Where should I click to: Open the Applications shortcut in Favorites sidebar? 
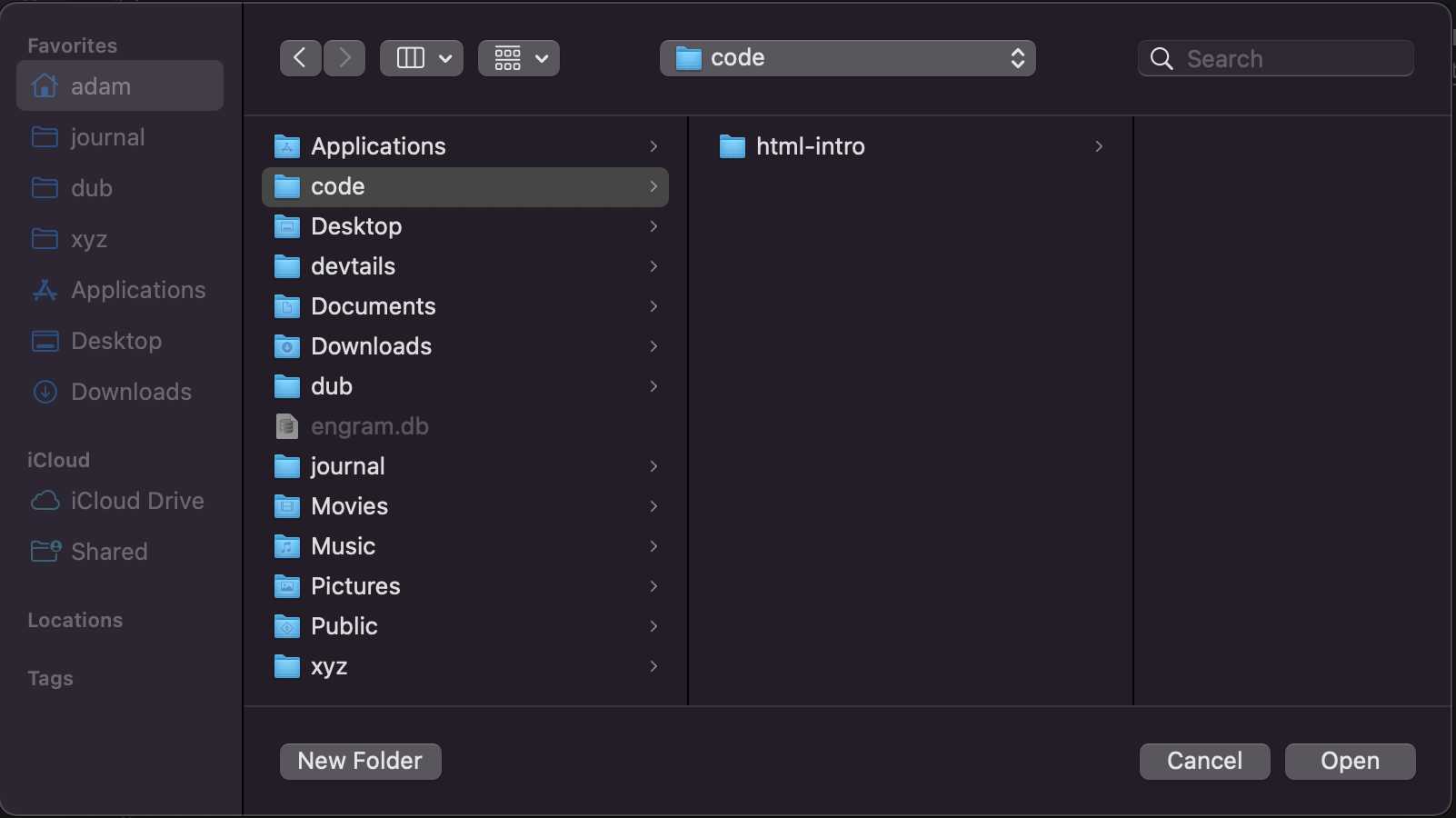coord(137,289)
